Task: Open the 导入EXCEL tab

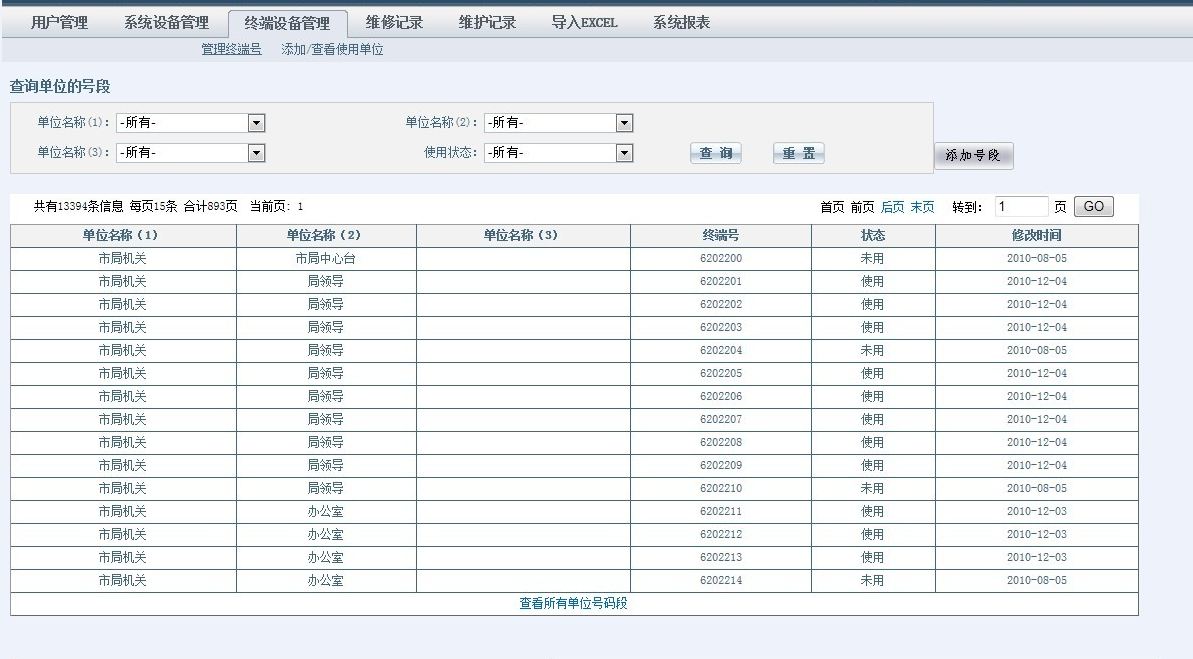Action: pyautogui.click(x=584, y=23)
